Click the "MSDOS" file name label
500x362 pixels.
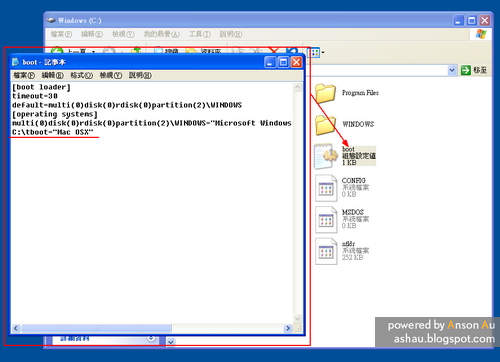(353, 212)
